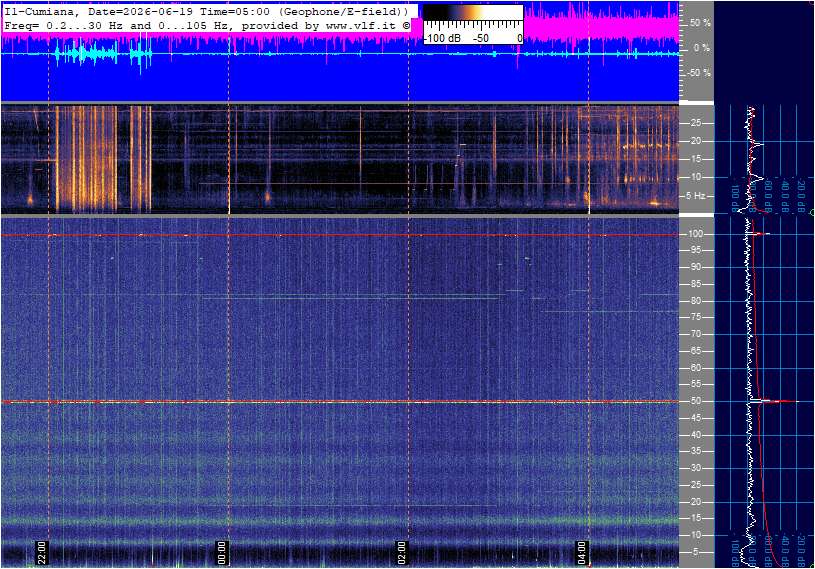Click the 30 frequency axis label
This screenshot has width=815, height=569.
(x=695, y=468)
